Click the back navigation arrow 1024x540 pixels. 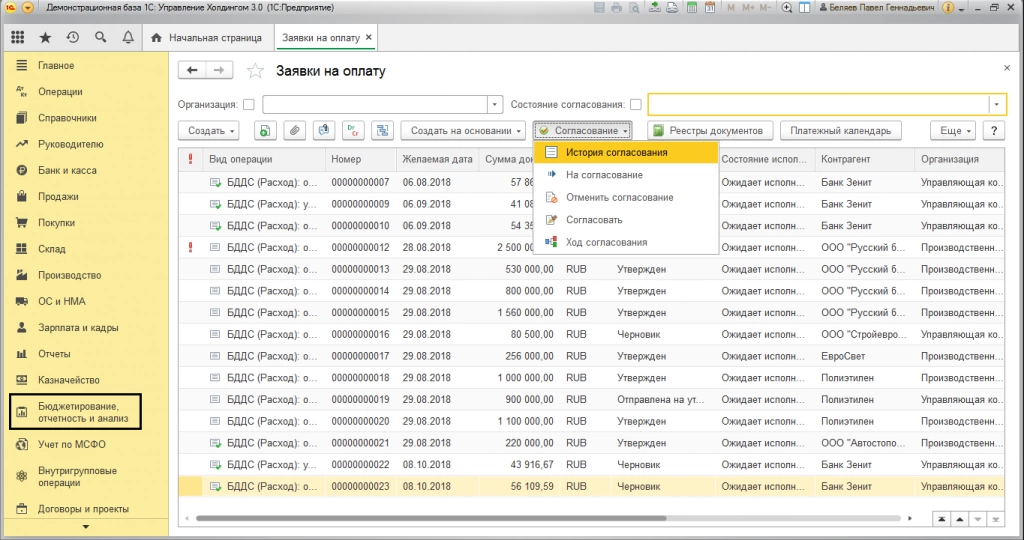192,70
